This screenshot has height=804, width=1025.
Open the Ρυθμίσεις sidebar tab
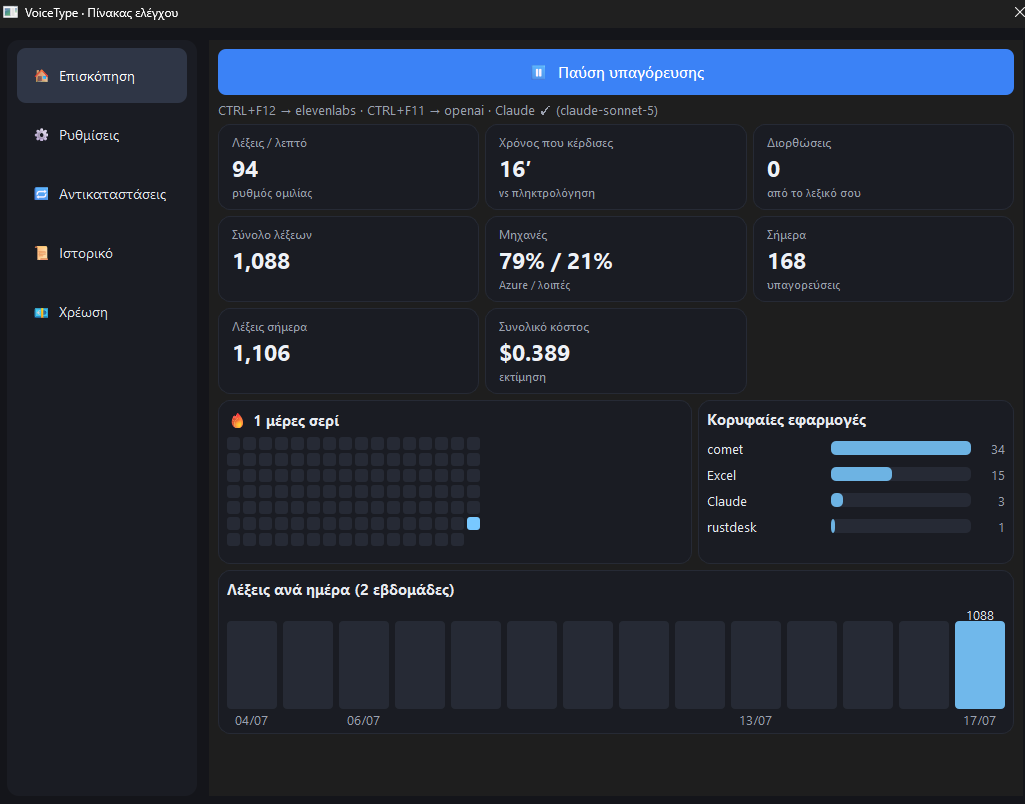pos(102,135)
